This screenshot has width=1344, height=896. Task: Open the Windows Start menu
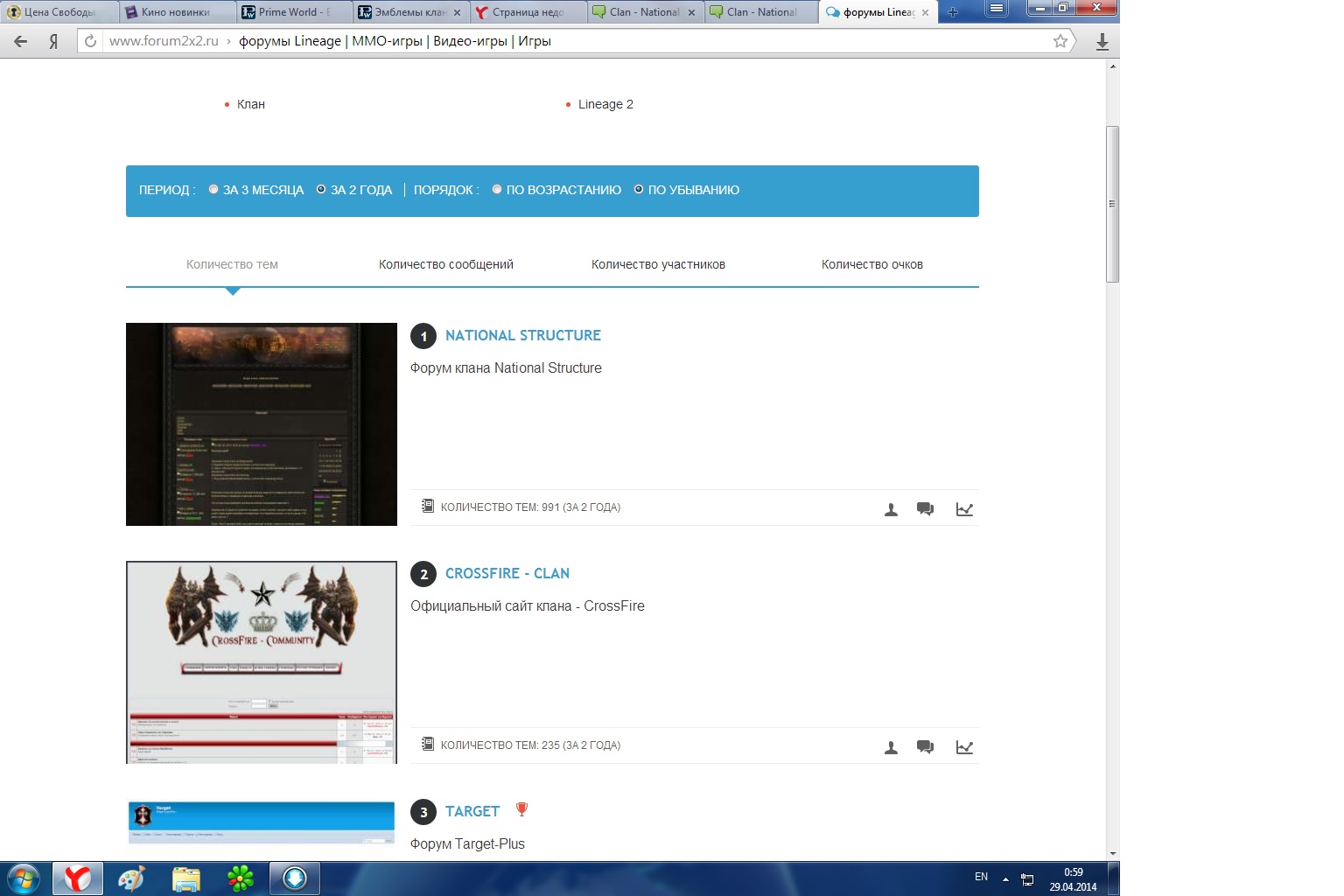point(24,878)
